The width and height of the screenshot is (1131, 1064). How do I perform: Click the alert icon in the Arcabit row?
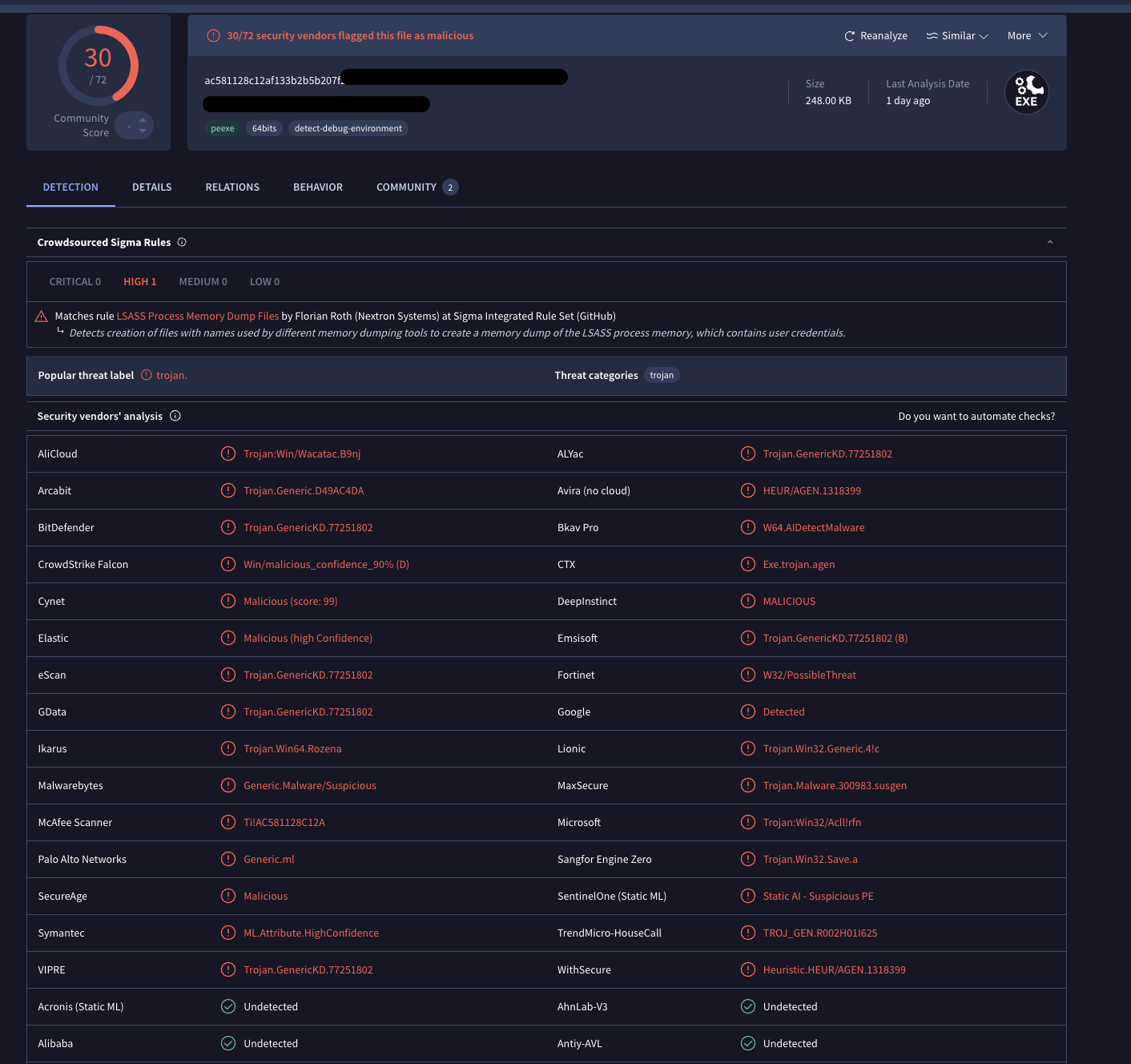[x=228, y=490]
